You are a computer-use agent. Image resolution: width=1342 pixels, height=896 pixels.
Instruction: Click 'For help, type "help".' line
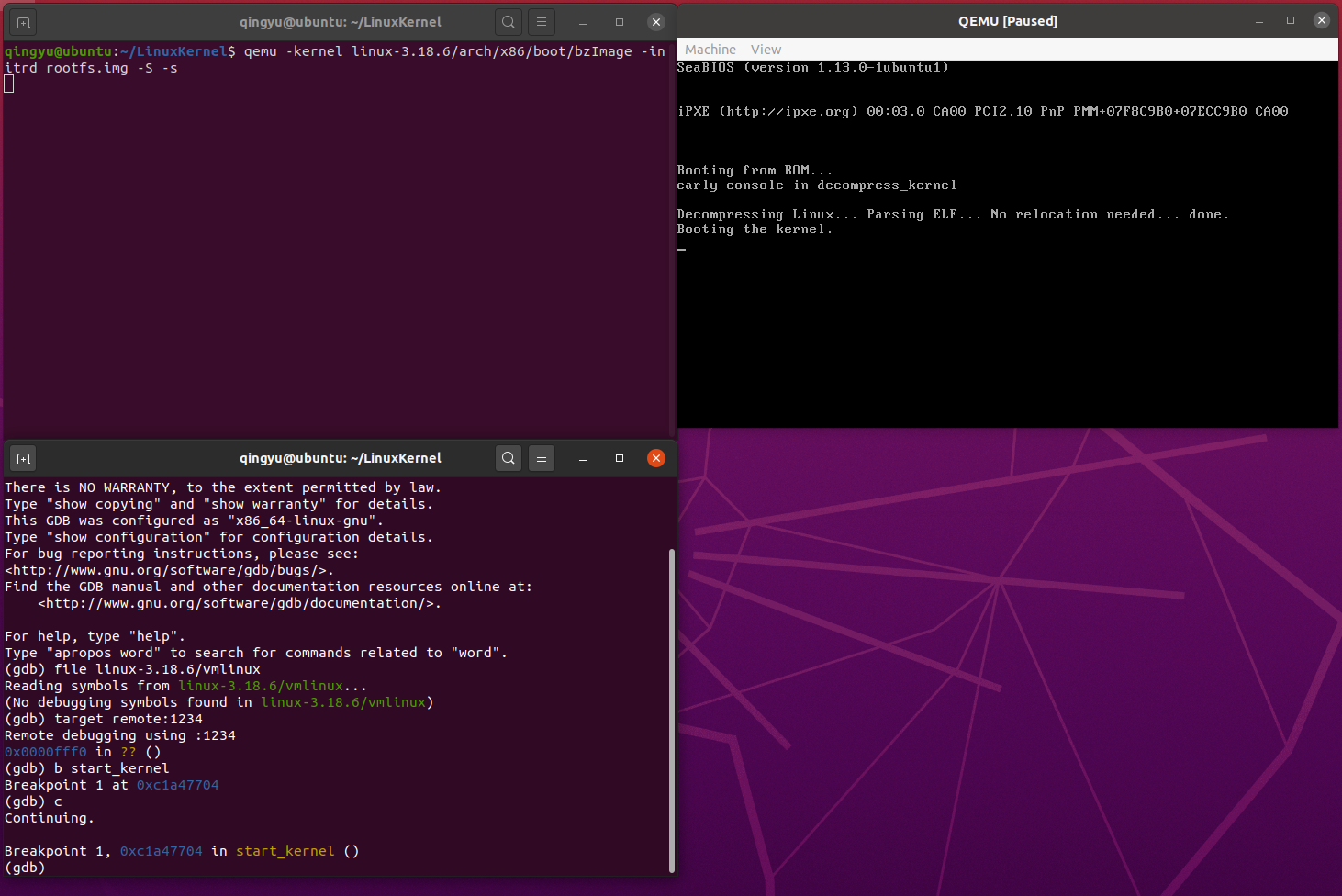95,636
